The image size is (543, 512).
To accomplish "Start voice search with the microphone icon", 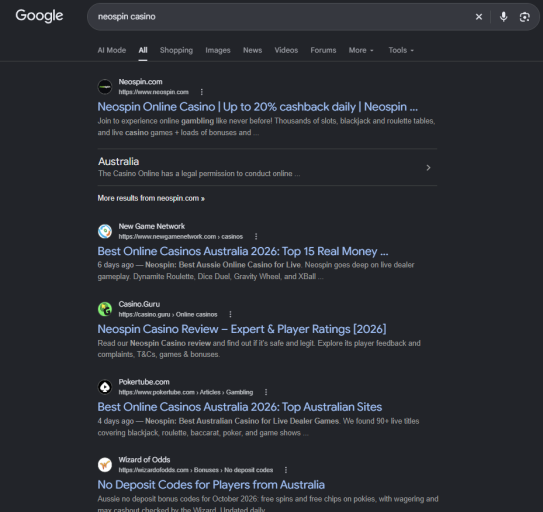I will point(504,17).
